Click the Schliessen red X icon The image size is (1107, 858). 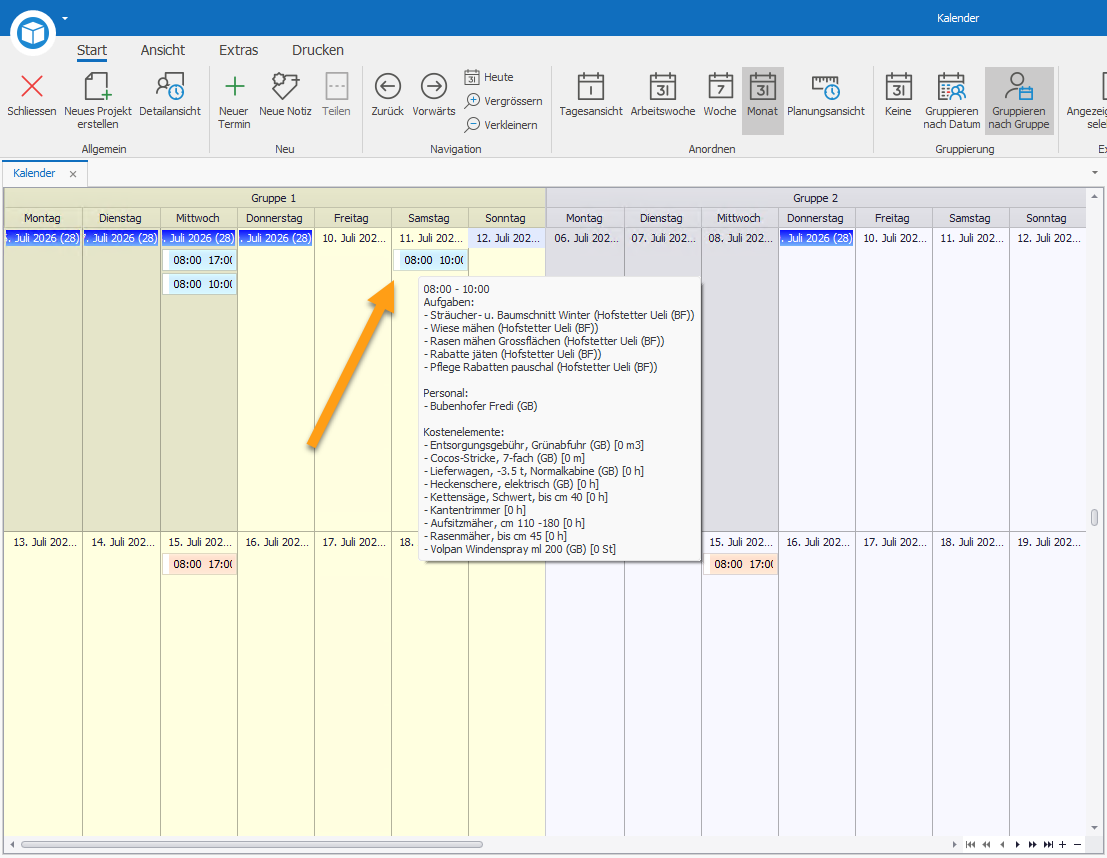32,86
